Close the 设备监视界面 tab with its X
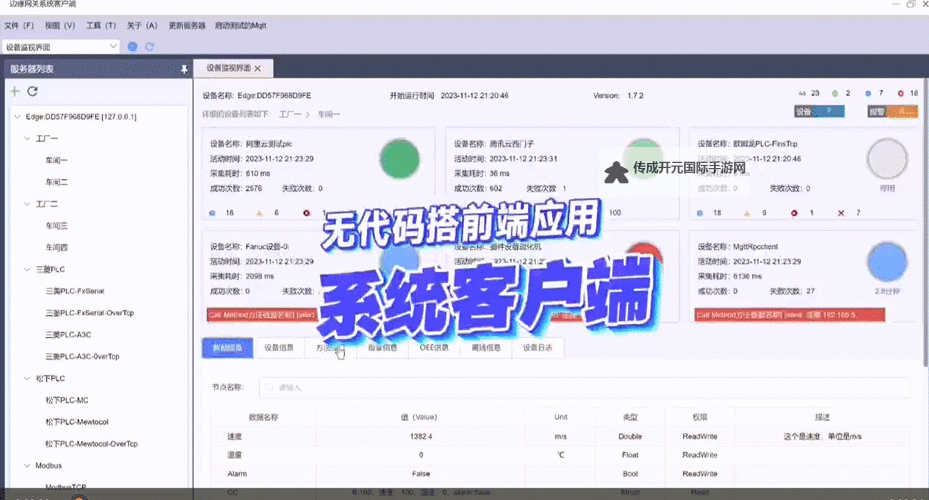 258,69
